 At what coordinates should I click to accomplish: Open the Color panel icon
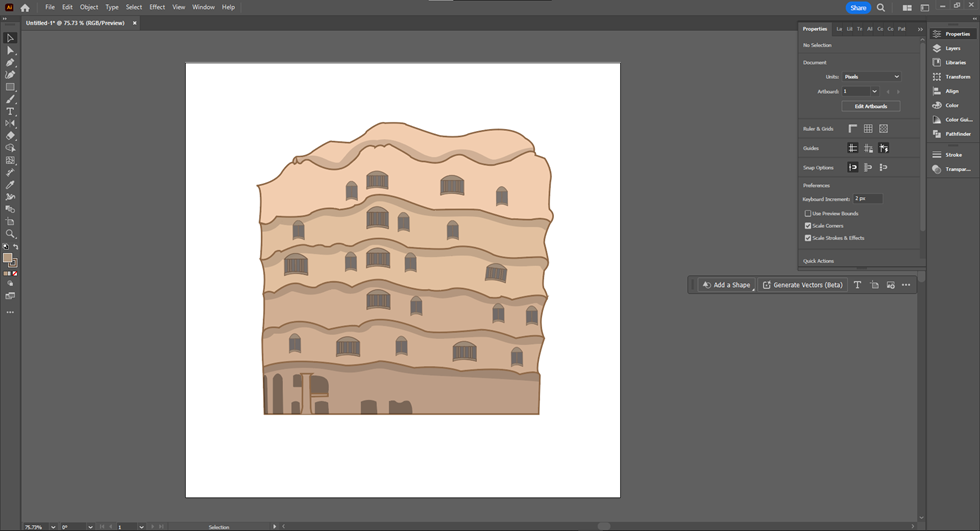tap(937, 106)
